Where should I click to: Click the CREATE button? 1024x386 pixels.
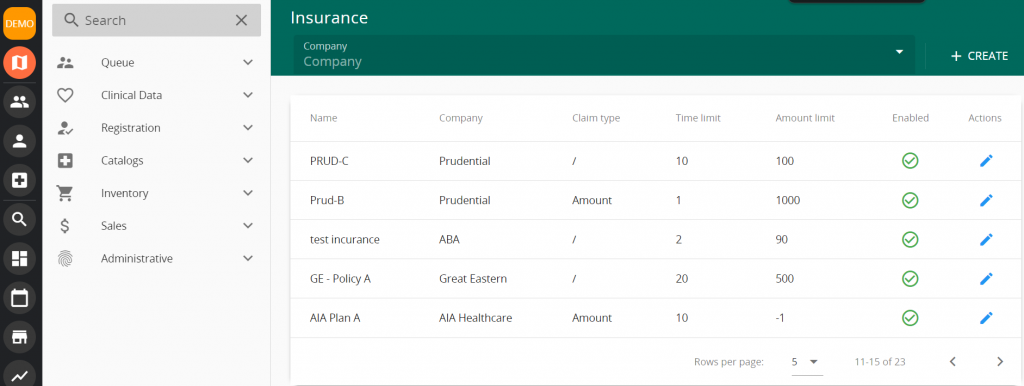click(x=979, y=56)
